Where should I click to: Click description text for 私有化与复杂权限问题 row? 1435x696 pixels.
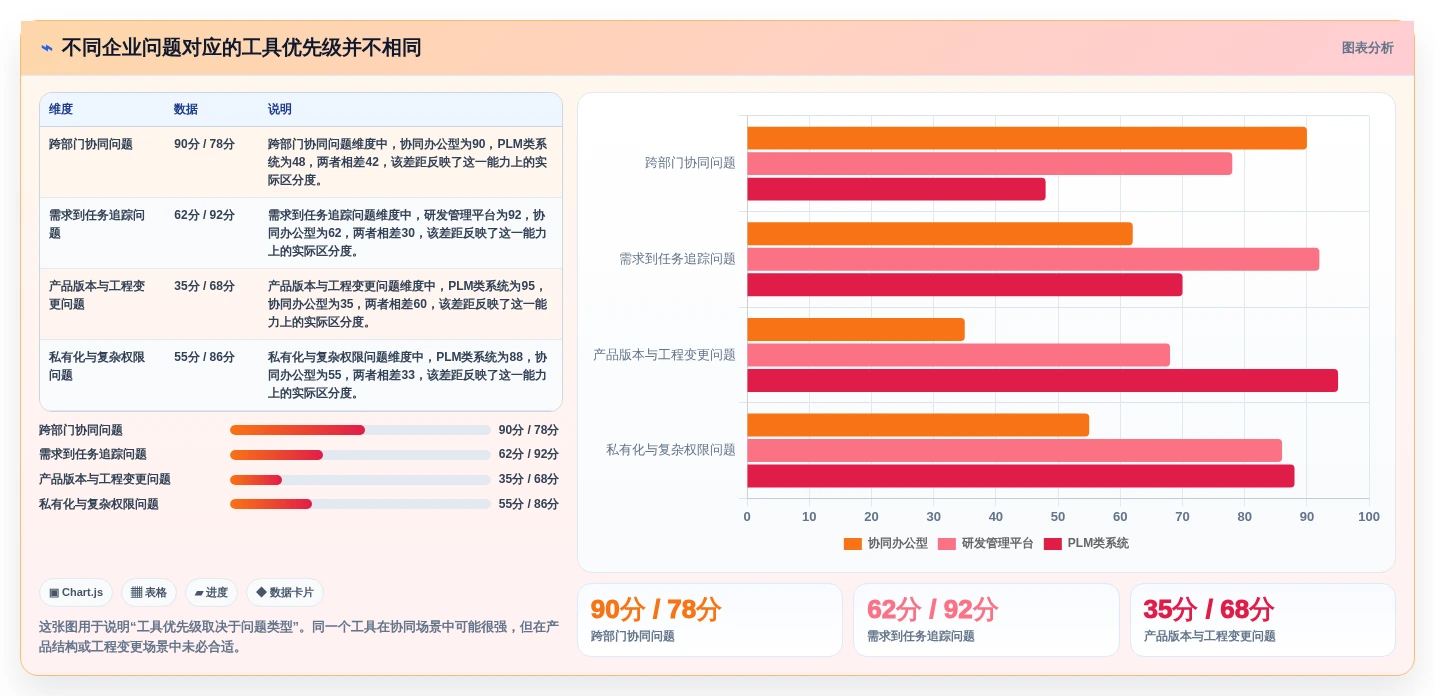tap(408, 375)
